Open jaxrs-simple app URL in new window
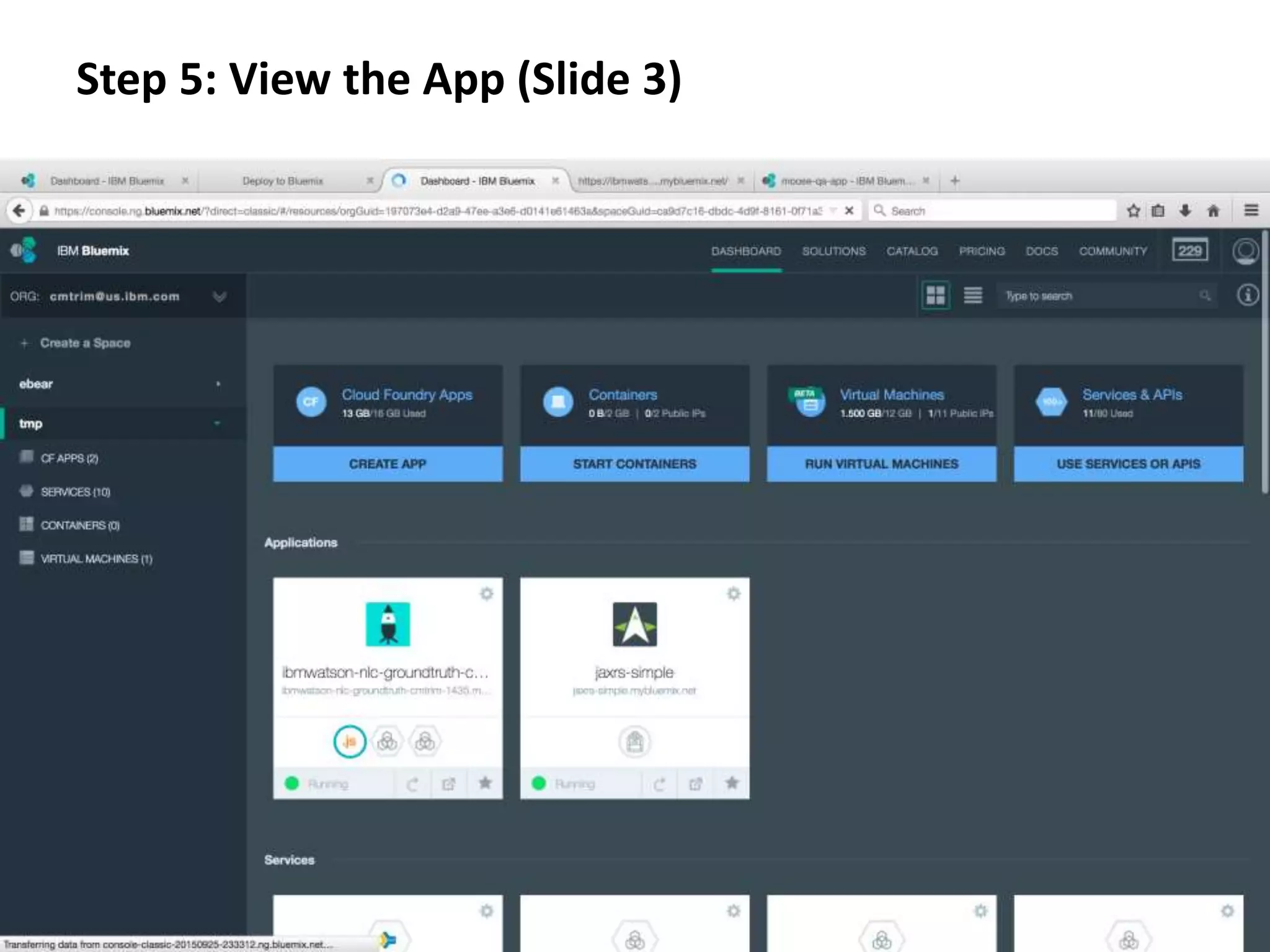The height and width of the screenshot is (952, 1270). click(696, 784)
